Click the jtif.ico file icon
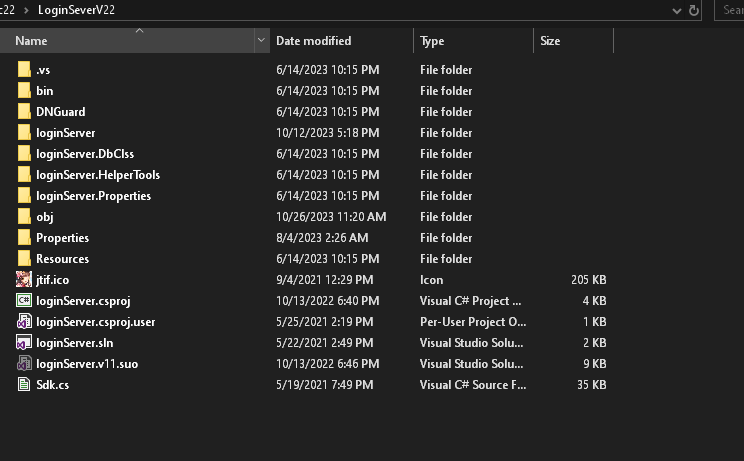744x461 pixels. pyautogui.click(x=24, y=280)
